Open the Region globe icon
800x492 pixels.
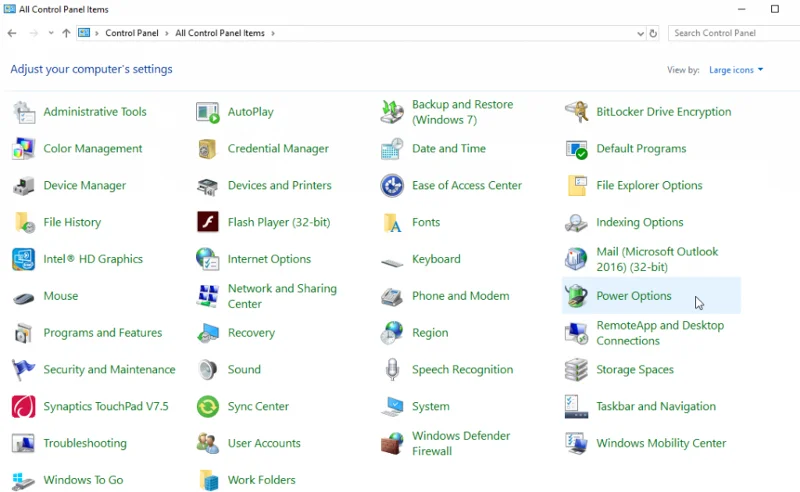[392, 333]
